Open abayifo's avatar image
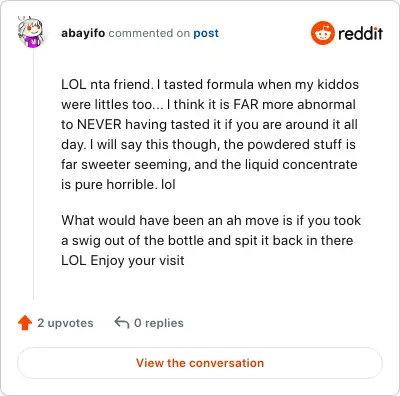Image resolution: width=400 pixels, height=396 pixels. click(31, 32)
